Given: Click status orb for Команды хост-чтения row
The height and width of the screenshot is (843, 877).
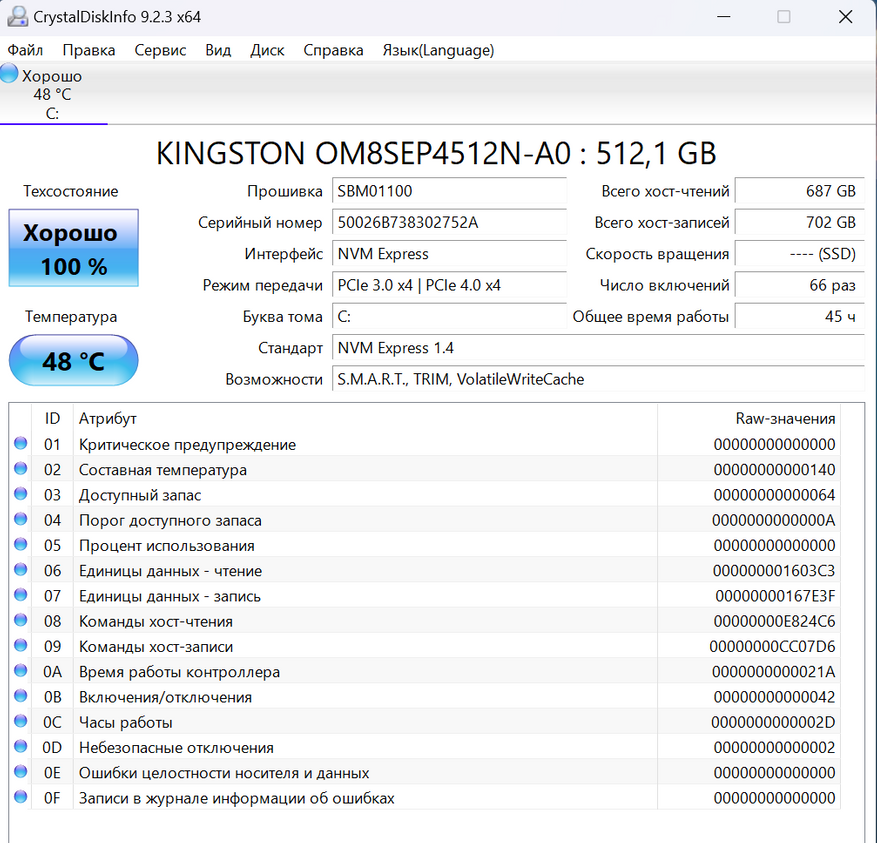Looking at the screenshot, I should coord(21,619).
